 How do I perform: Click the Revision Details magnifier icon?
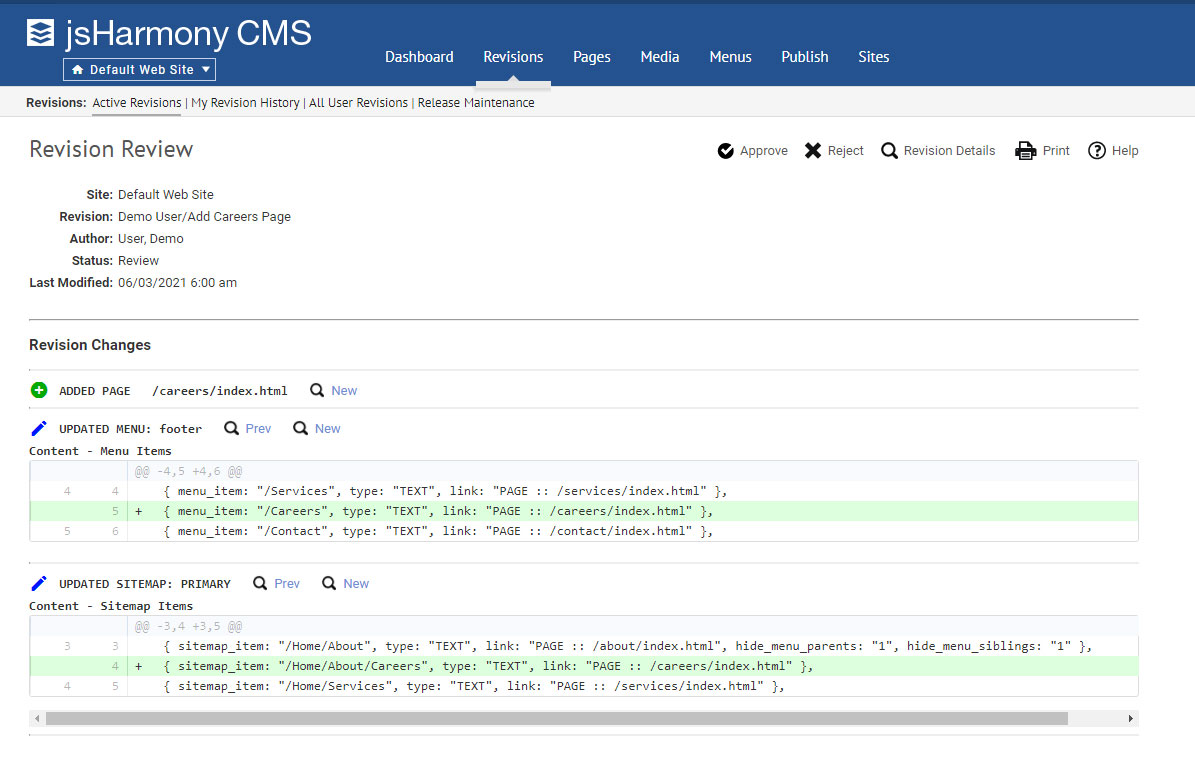click(x=889, y=151)
